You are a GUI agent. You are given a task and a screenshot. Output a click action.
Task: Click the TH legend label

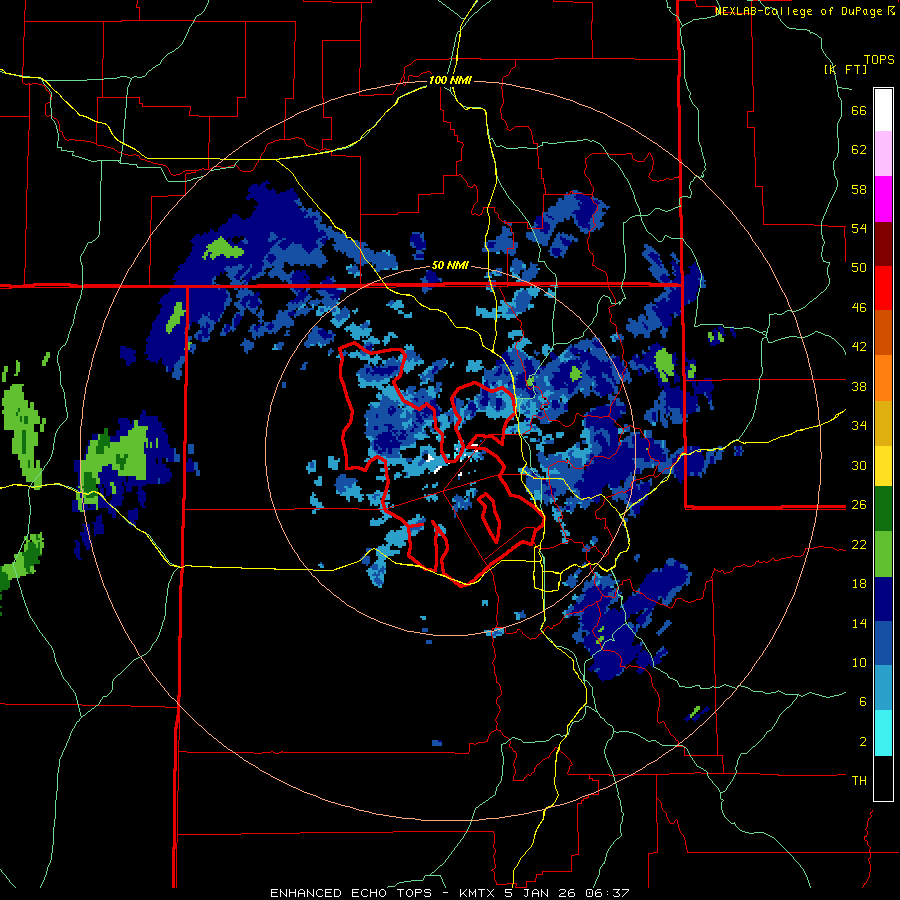point(859,780)
